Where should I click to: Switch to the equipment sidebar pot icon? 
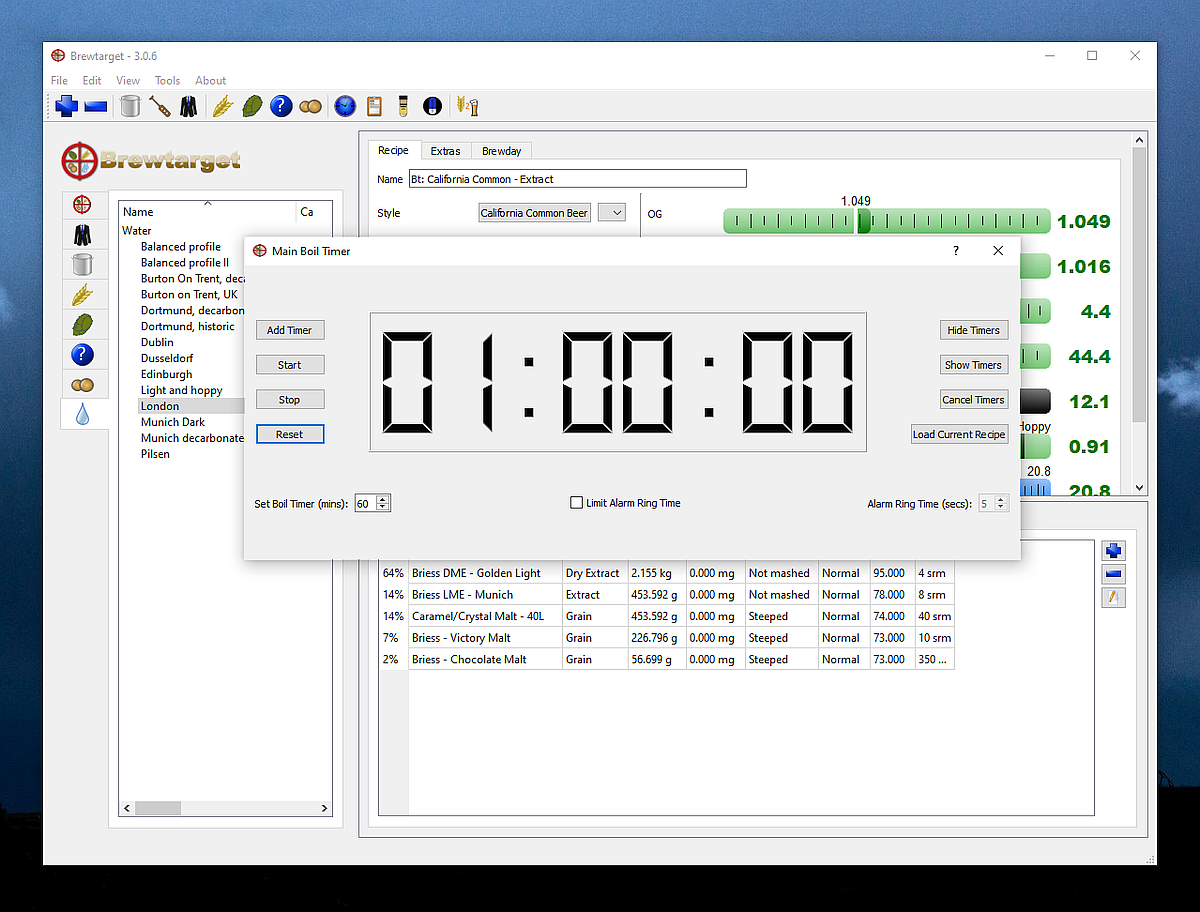[82, 265]
